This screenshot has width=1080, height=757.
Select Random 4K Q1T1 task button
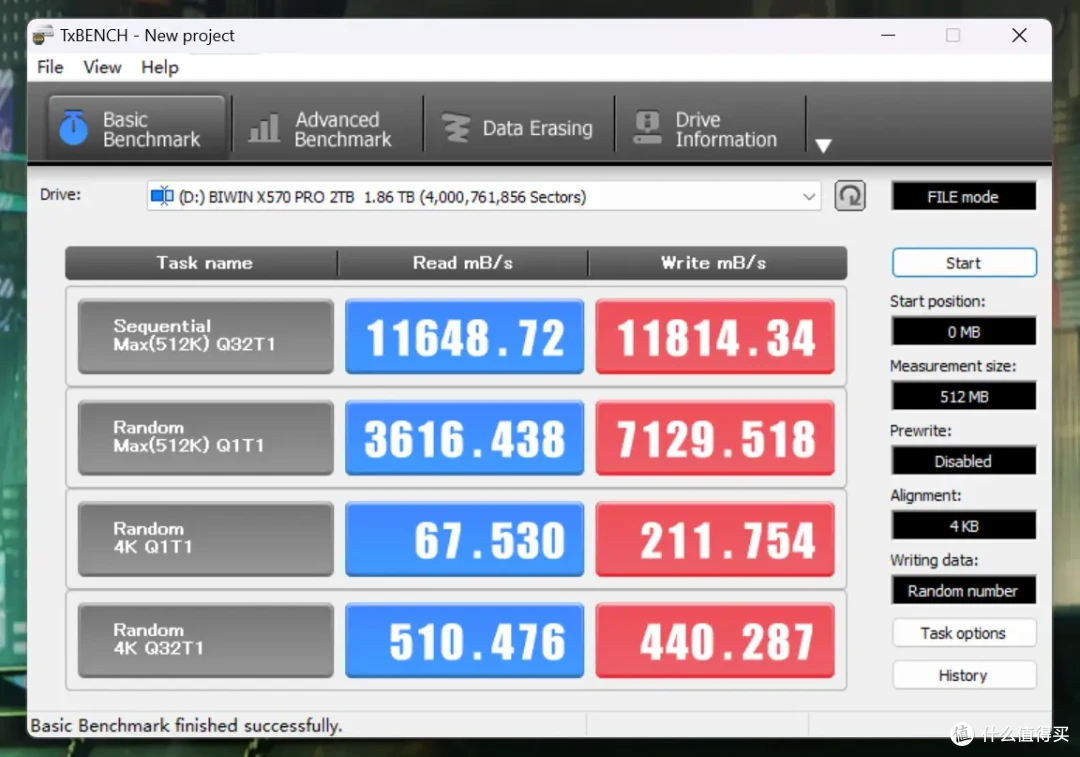tap(206, 539)
